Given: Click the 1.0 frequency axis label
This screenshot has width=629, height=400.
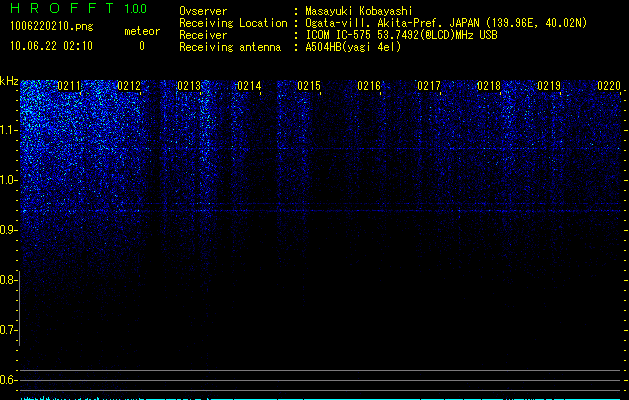Looking at the screenshot, I should [x=9, y=180].
